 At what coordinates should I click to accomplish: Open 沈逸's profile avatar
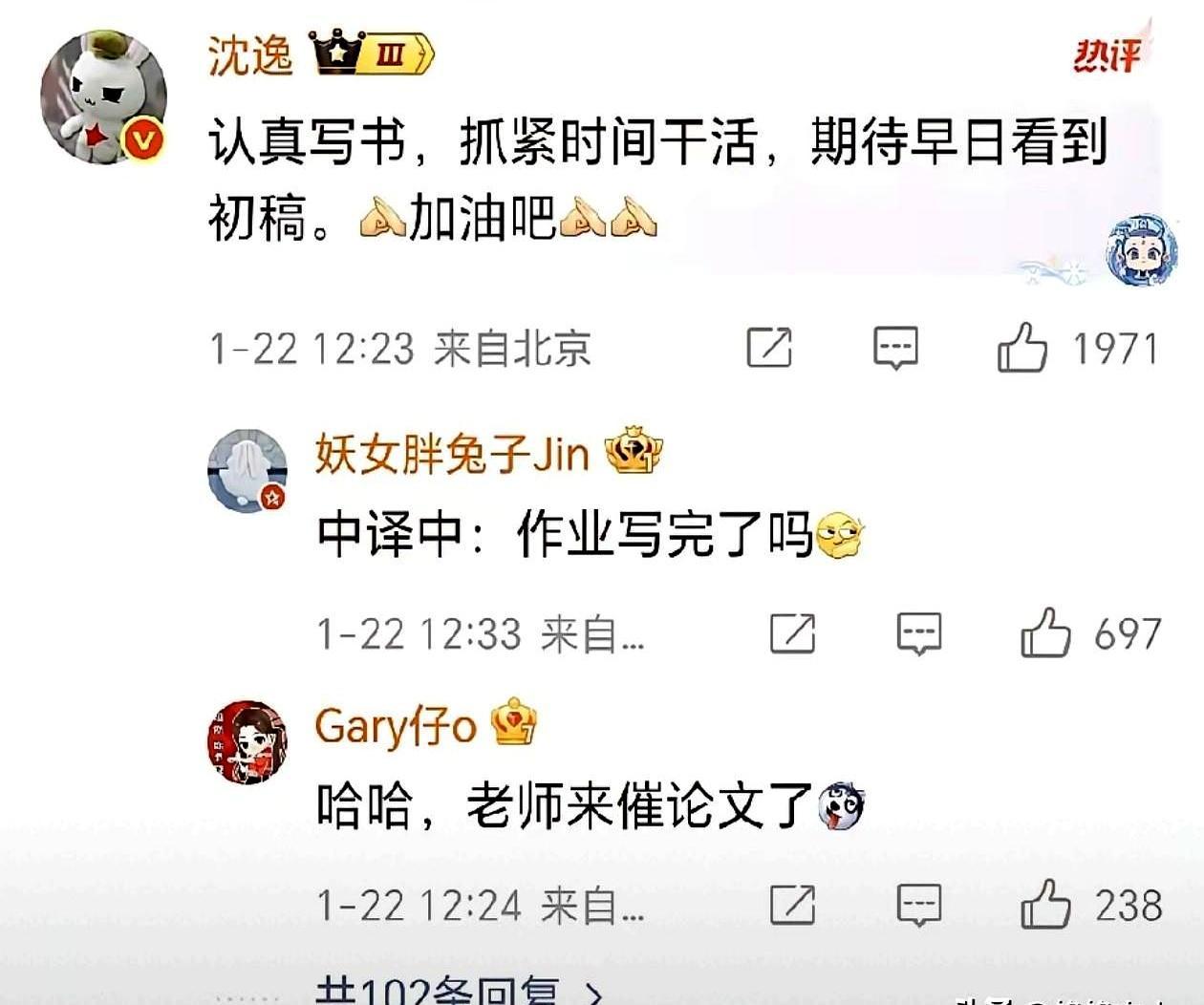103,96
